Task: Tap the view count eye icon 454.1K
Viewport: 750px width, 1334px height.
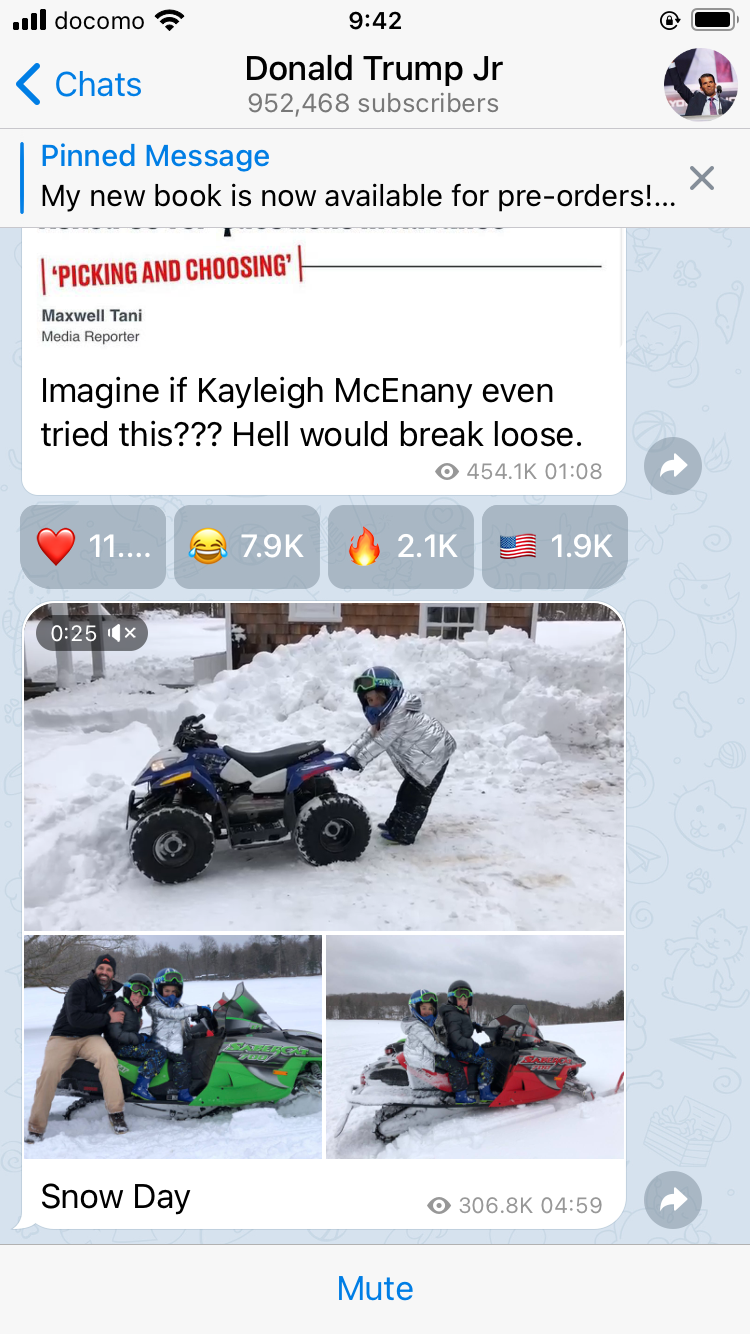Action: click(447, 471)
